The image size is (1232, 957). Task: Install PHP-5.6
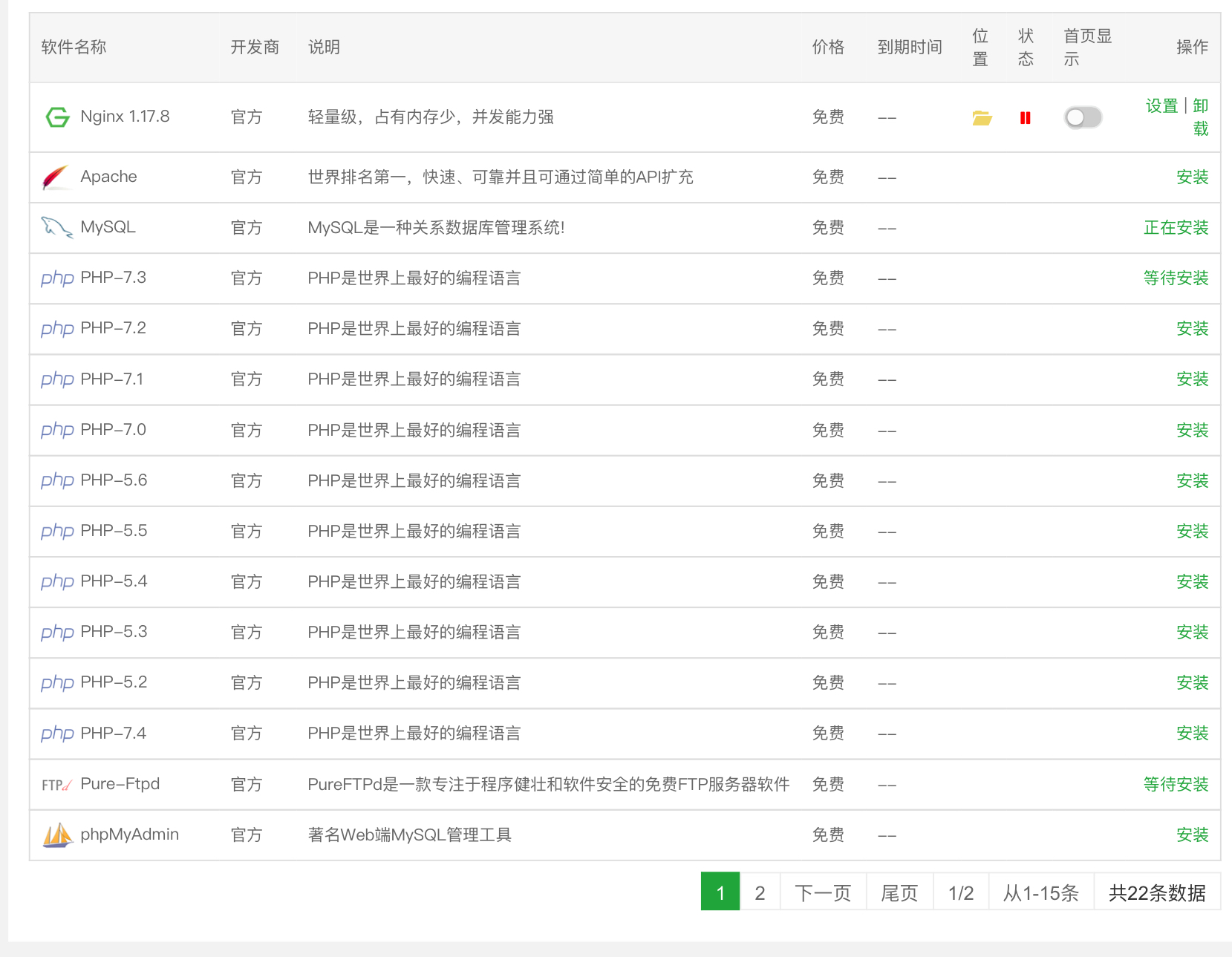point(1193,481)
